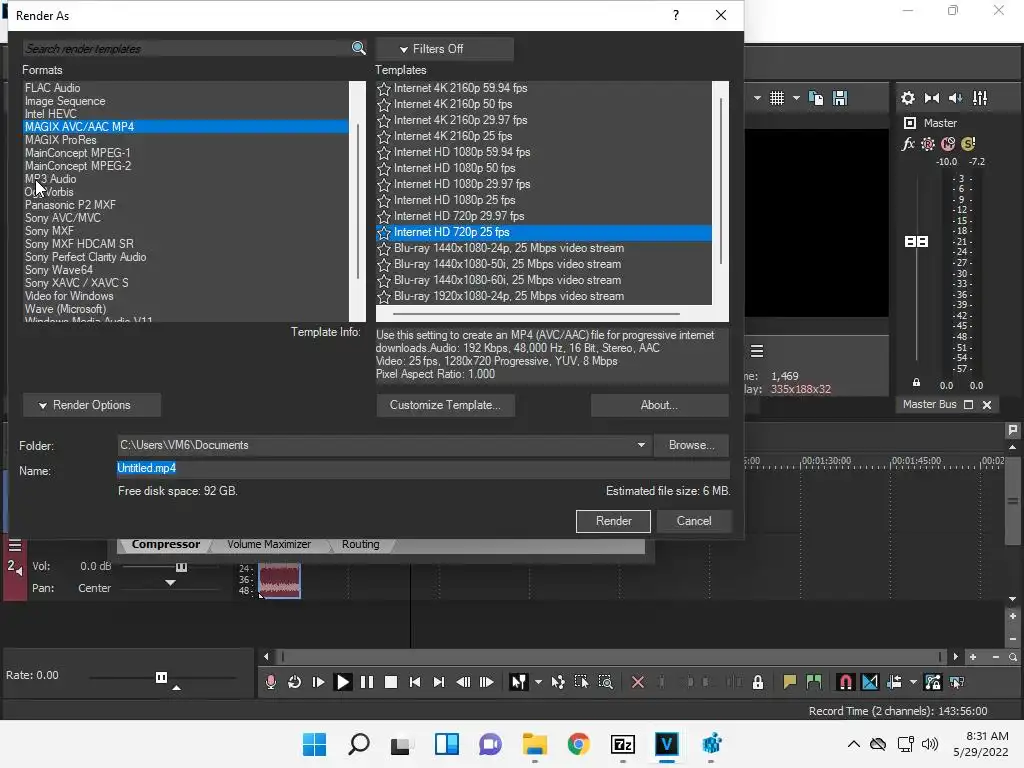
Task: Toggle favorite for Internet 4K 2160p 25 fps
Action: pos(384,136)
